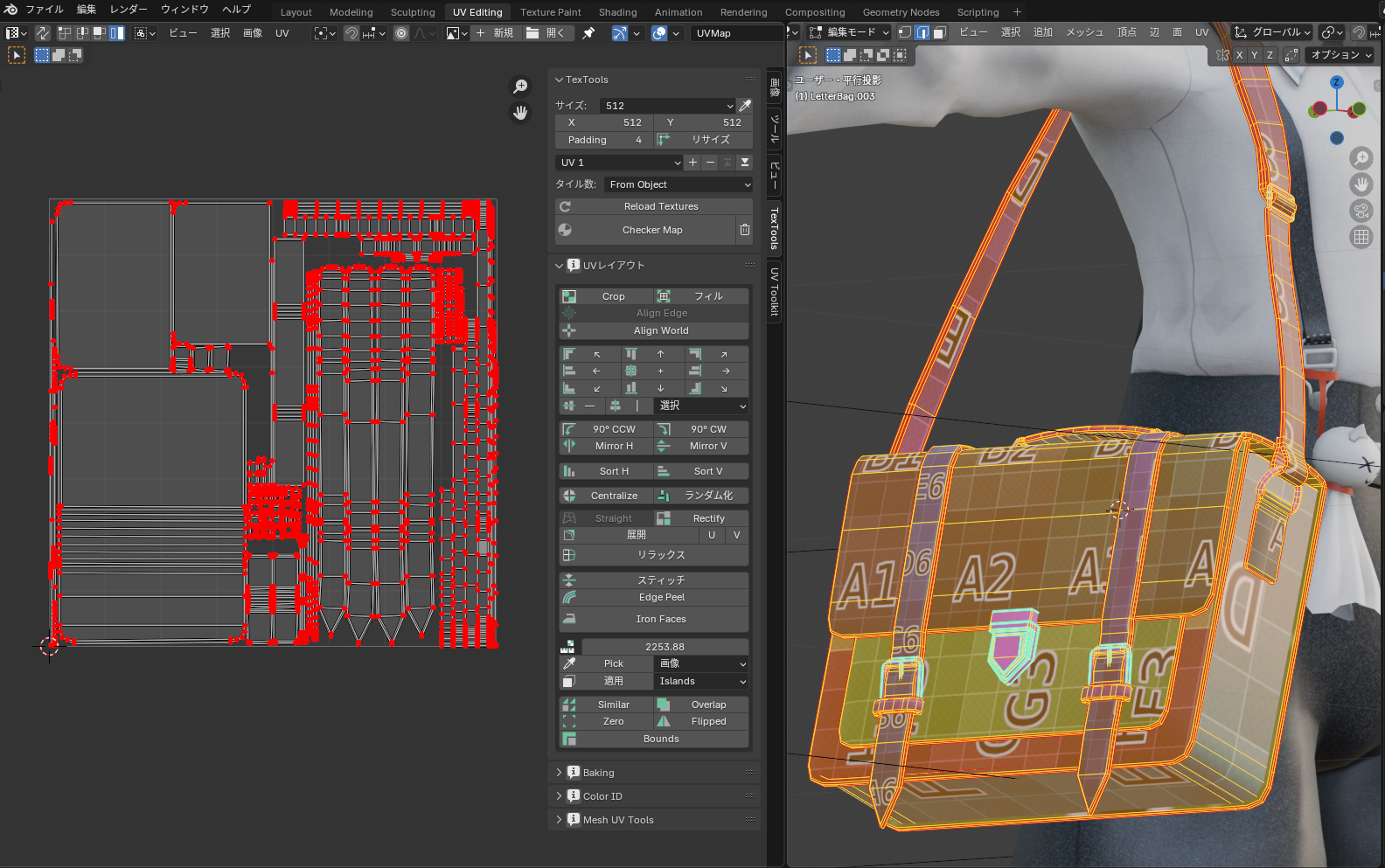Click the hand pan icon in 3D viewport

[1361, 184]
